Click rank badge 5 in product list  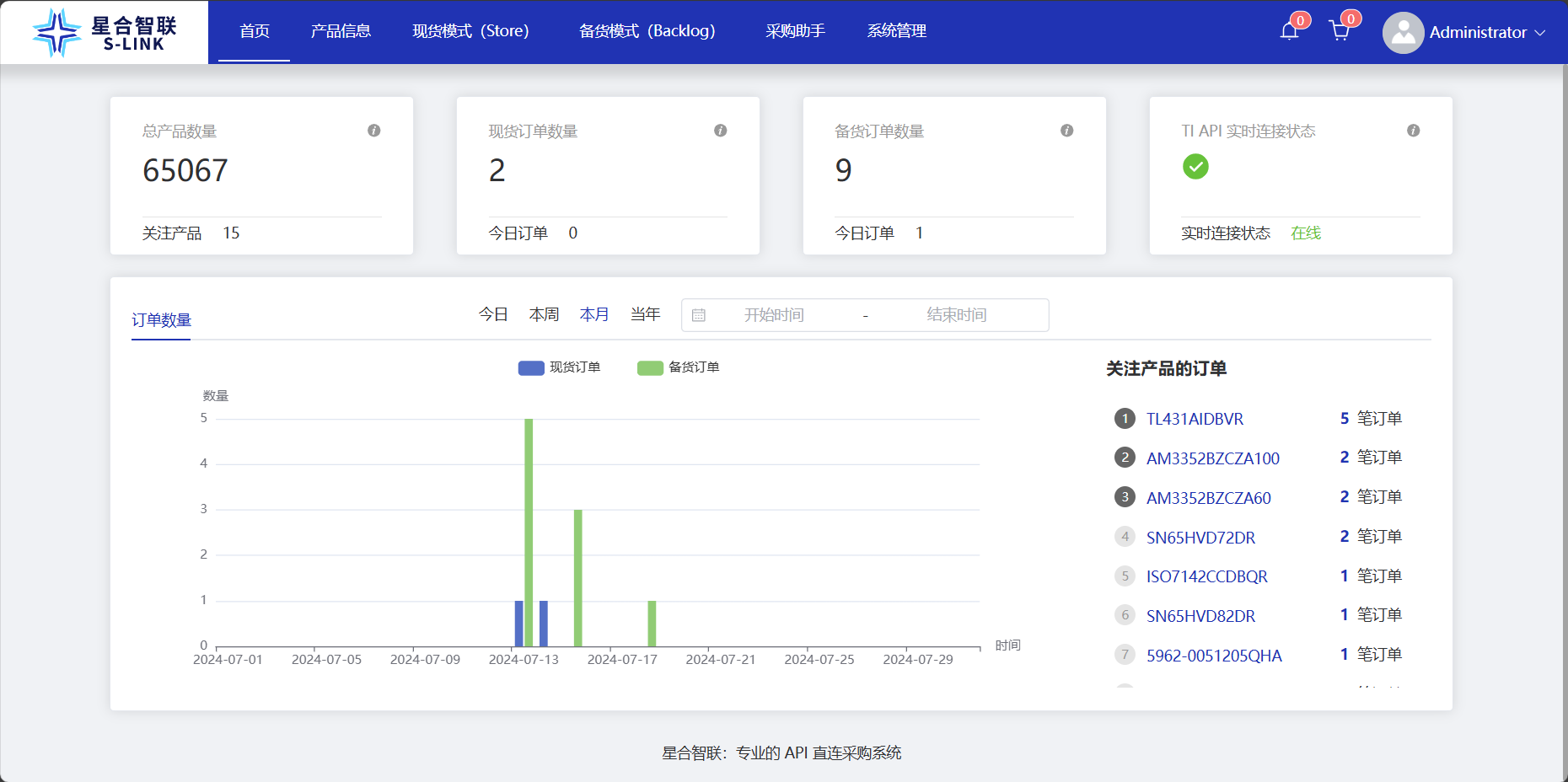pos(1125,576)
